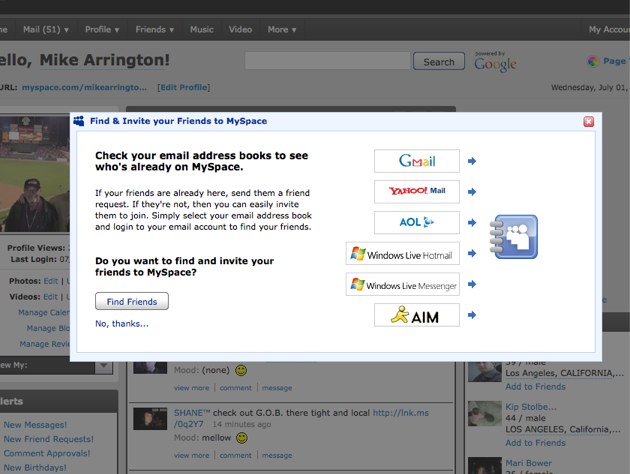Go to the Video section
This screenshot has width=630, height=474.
click(240, 29)
